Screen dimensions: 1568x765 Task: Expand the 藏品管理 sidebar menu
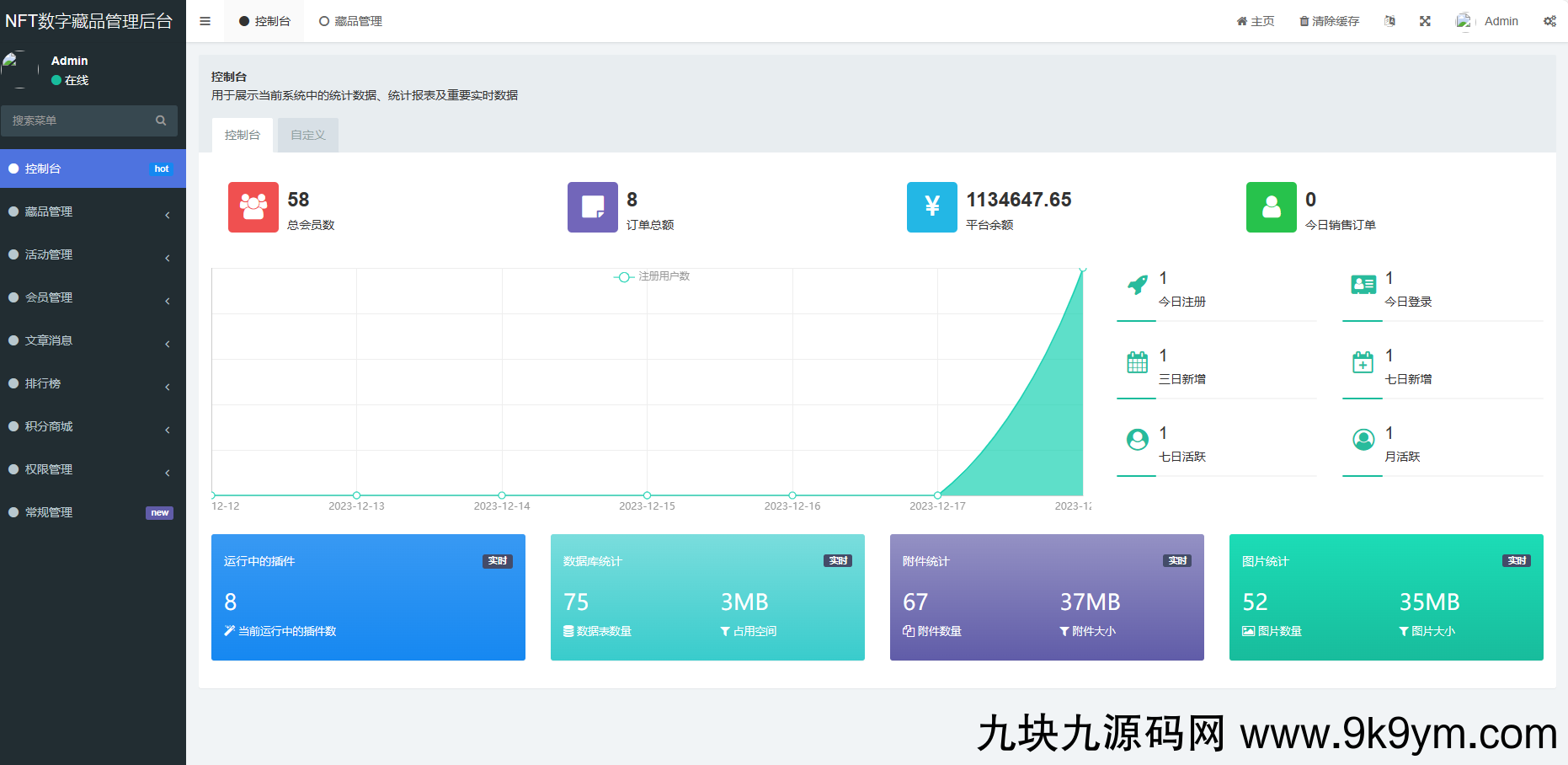88,211
